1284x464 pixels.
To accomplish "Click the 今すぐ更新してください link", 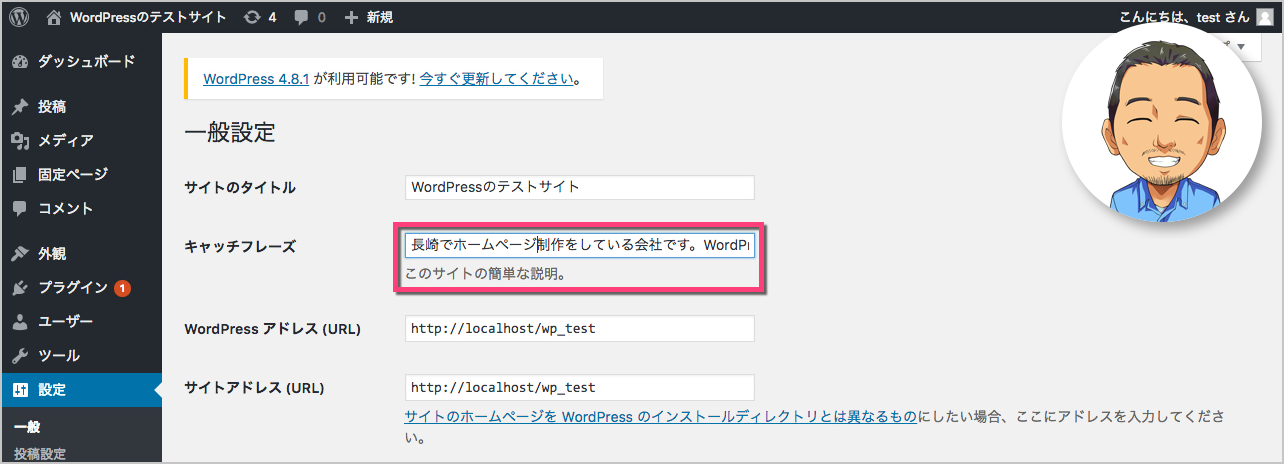I will [x=497, y=78].
